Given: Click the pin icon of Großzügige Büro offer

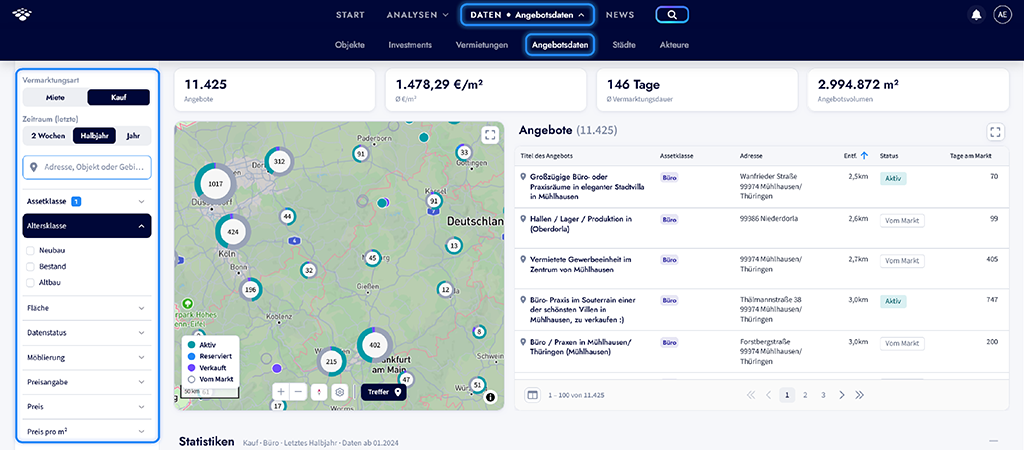Looking at the screenshot, I should [523, 176].
